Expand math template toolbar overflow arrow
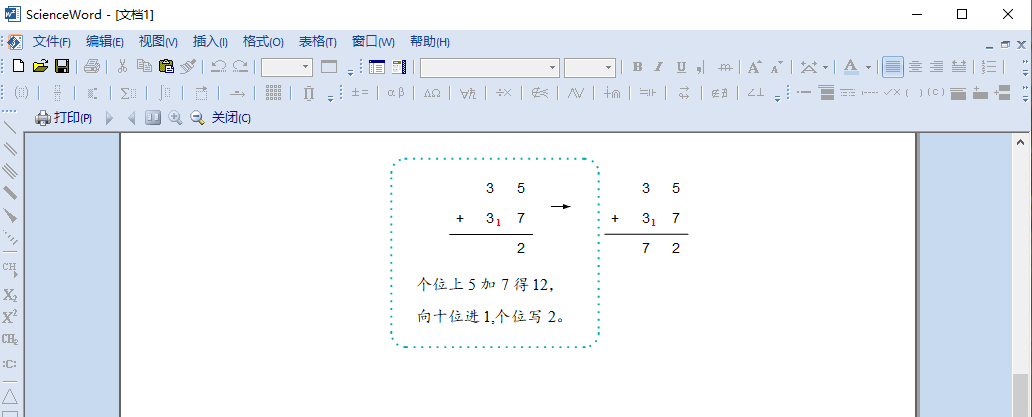The height and width of the screenshot is (417, 1032). 330,97
